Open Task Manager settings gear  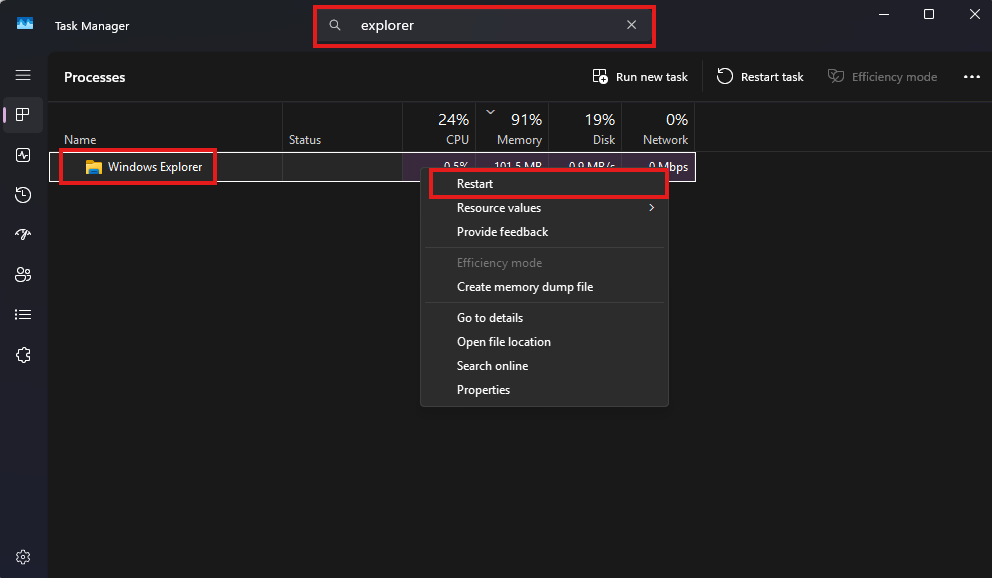(23, 557)
